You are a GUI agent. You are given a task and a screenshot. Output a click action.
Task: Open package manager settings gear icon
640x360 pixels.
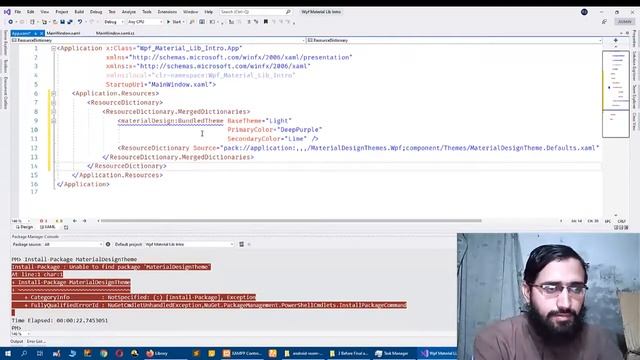(x=108, y=244)
